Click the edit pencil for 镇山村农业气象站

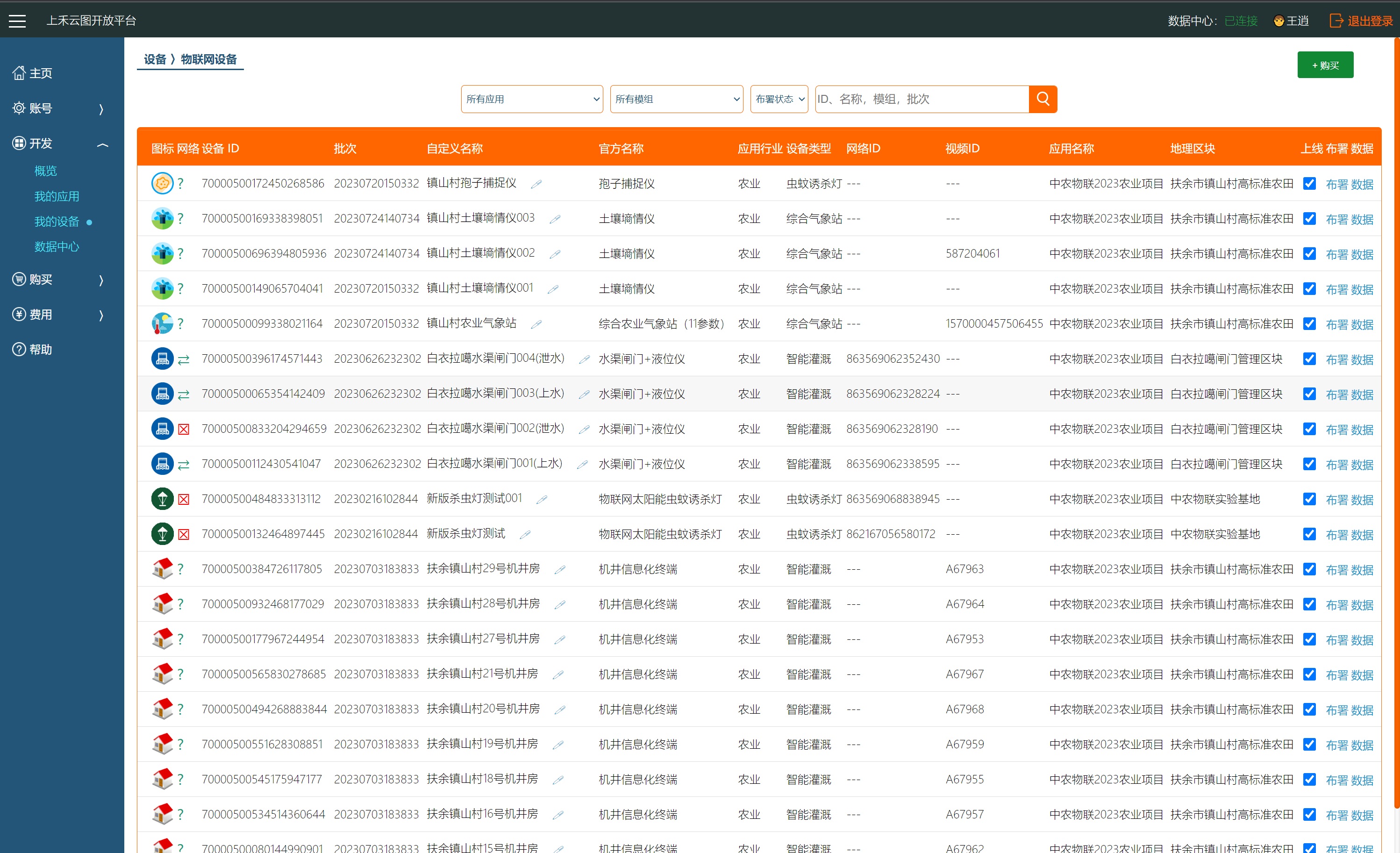coord(536,324)
